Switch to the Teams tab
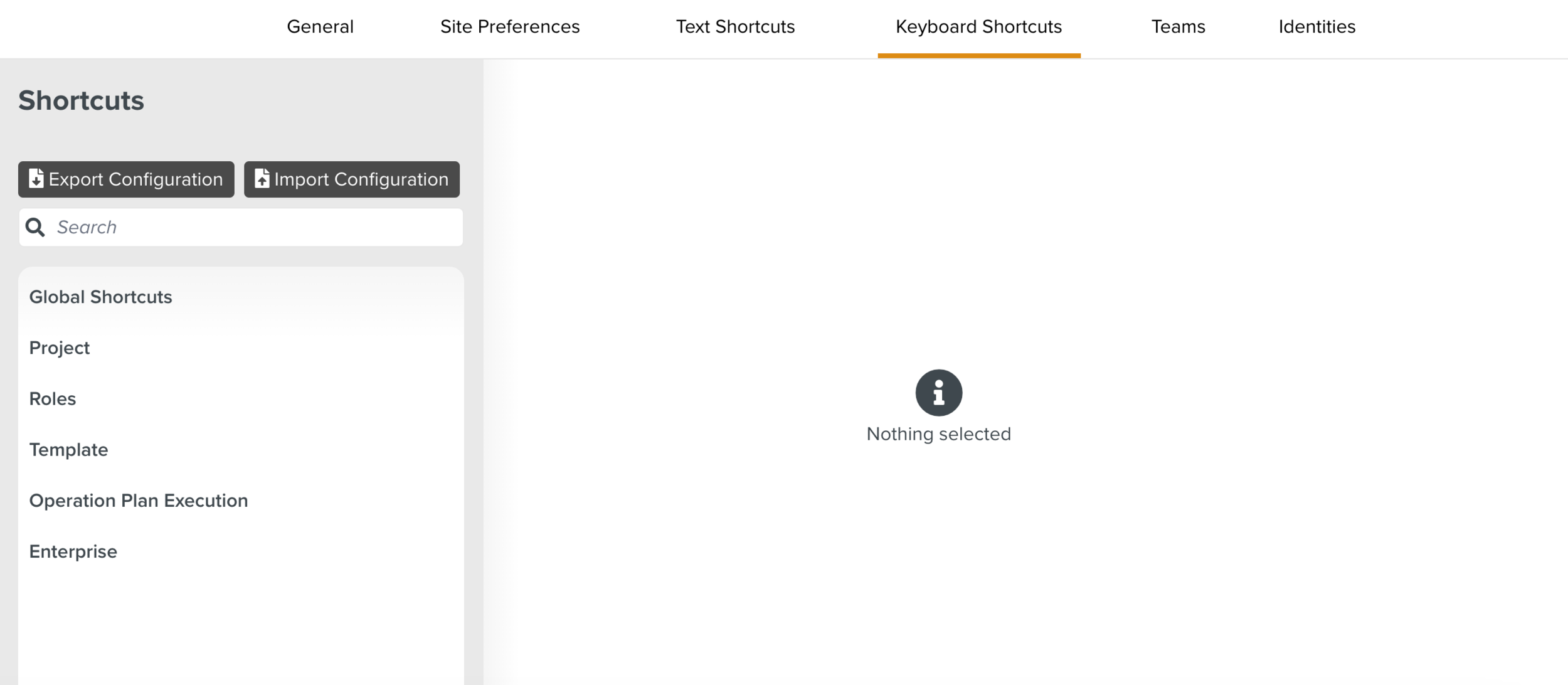Screen dimensions: 1568x685 point(1179,26)
